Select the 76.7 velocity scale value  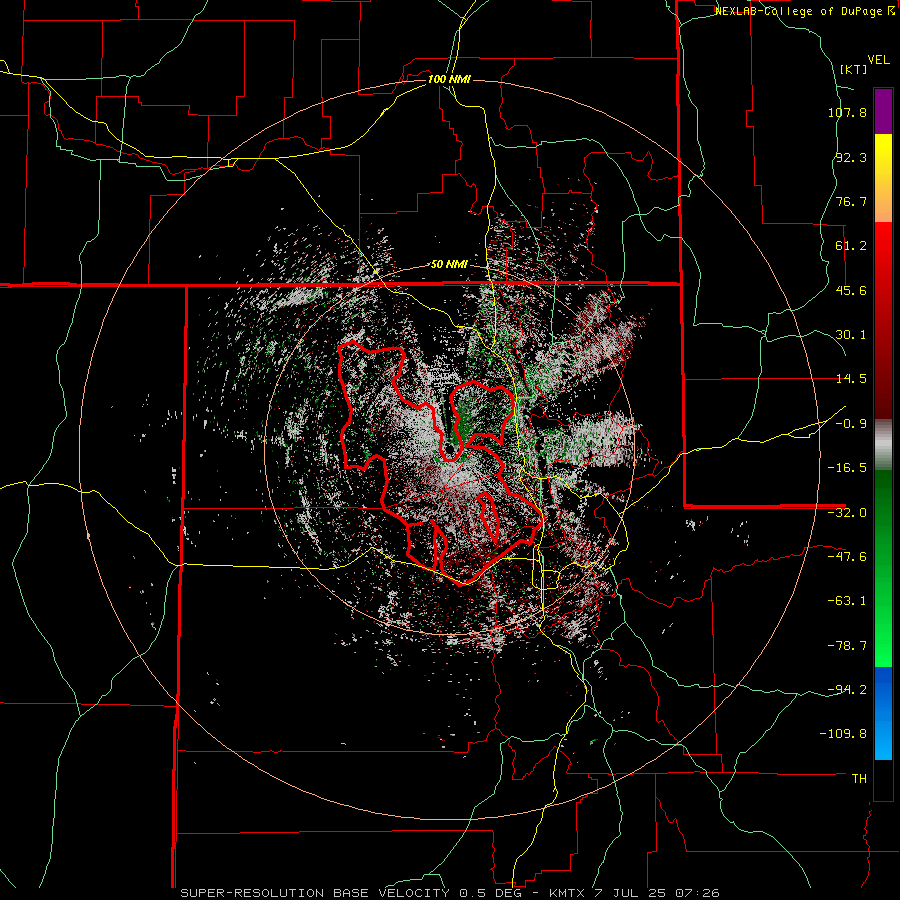(851, 201)
